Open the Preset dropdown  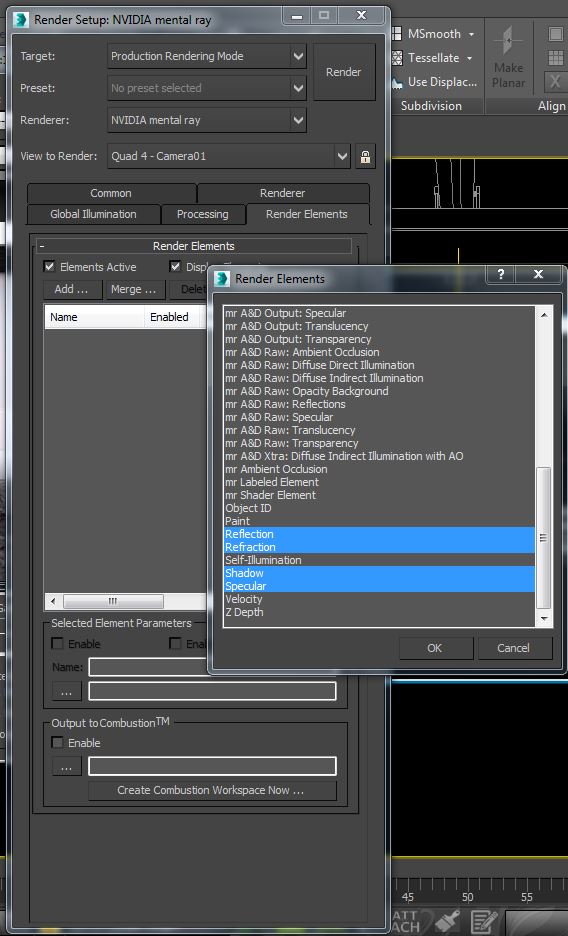coord(298,88)
